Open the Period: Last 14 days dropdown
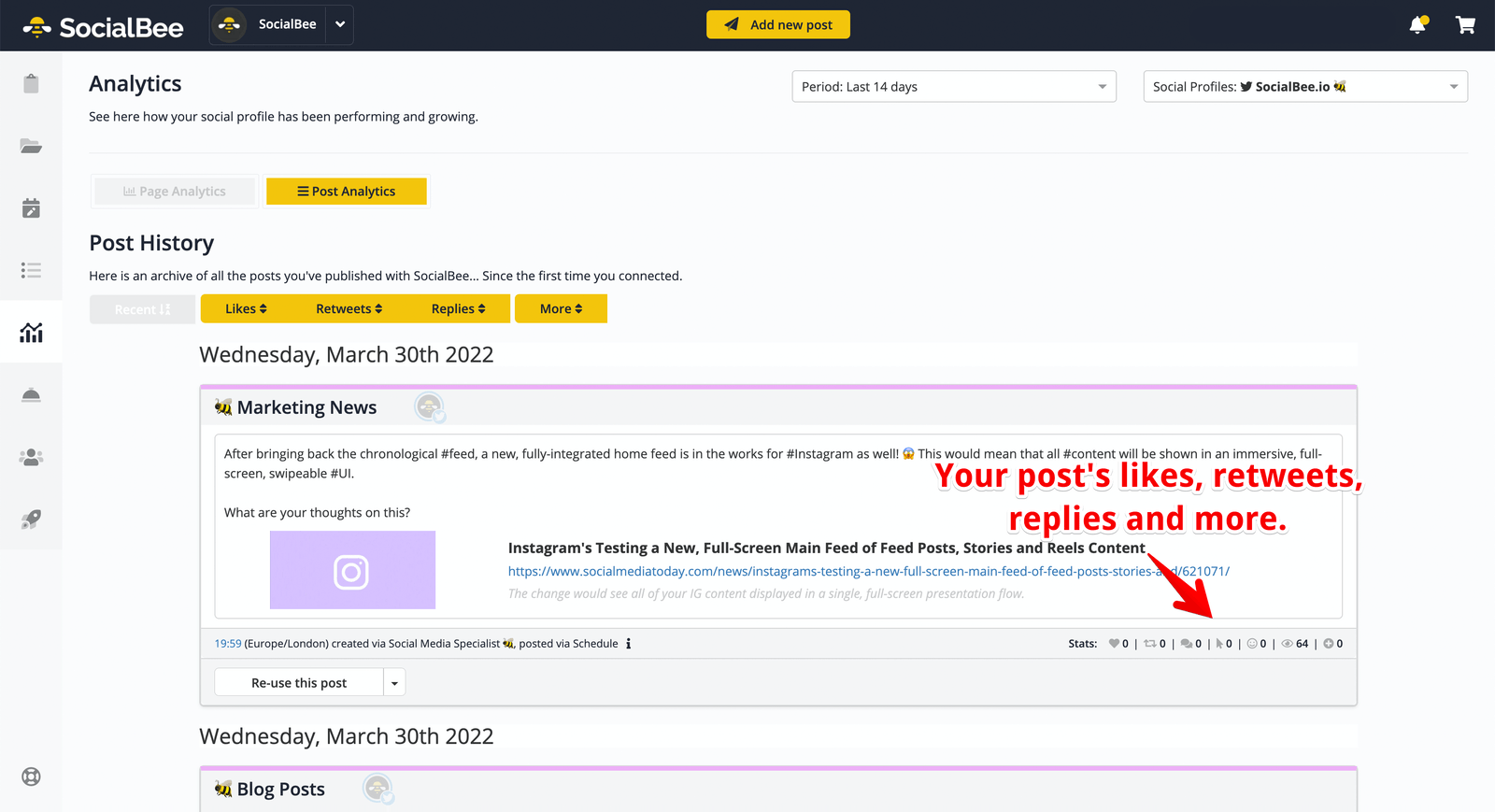 click(954, 86)
